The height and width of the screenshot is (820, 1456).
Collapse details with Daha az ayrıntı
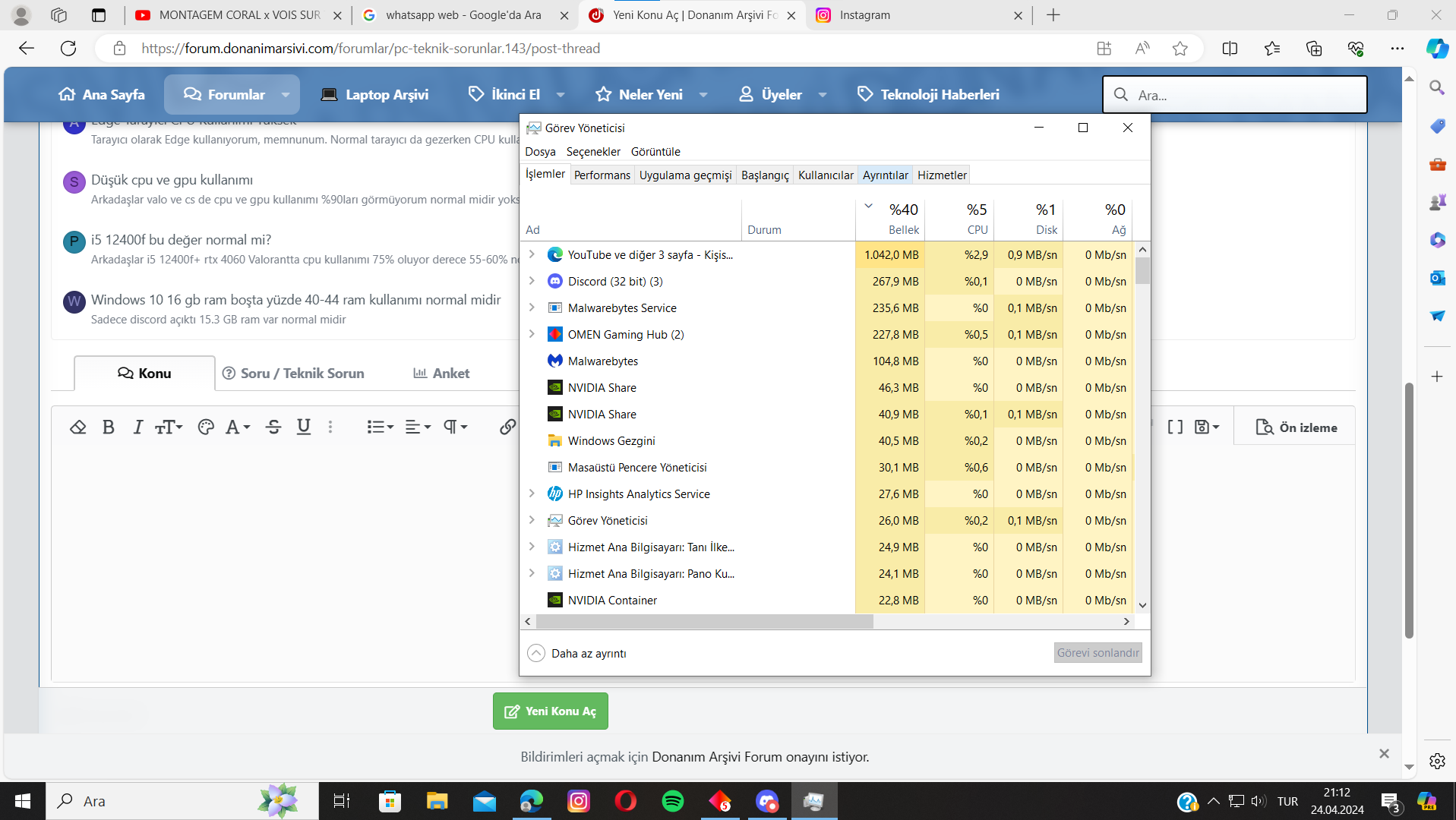click(x=577, y=653)
